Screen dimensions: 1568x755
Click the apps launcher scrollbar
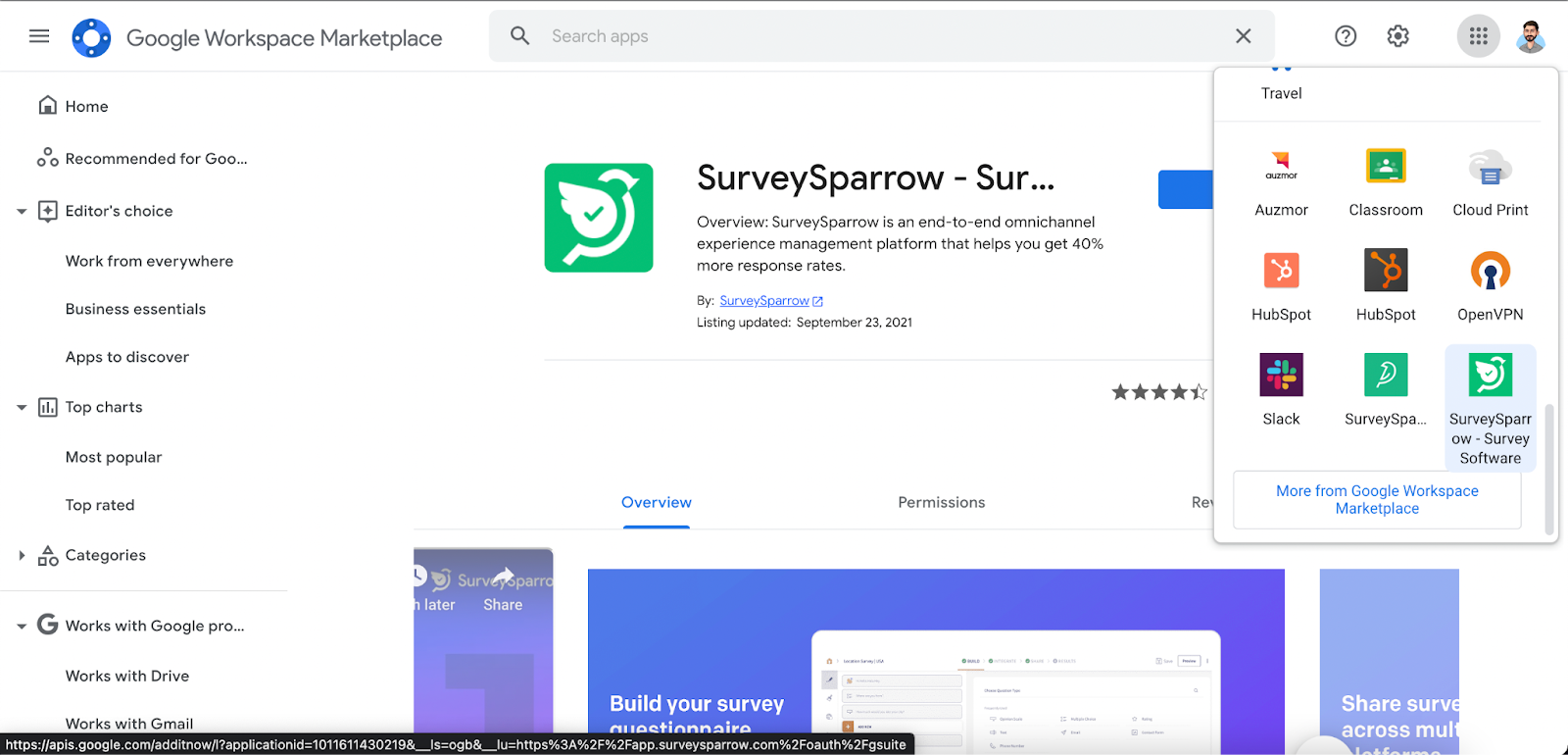click(1549, 469)
